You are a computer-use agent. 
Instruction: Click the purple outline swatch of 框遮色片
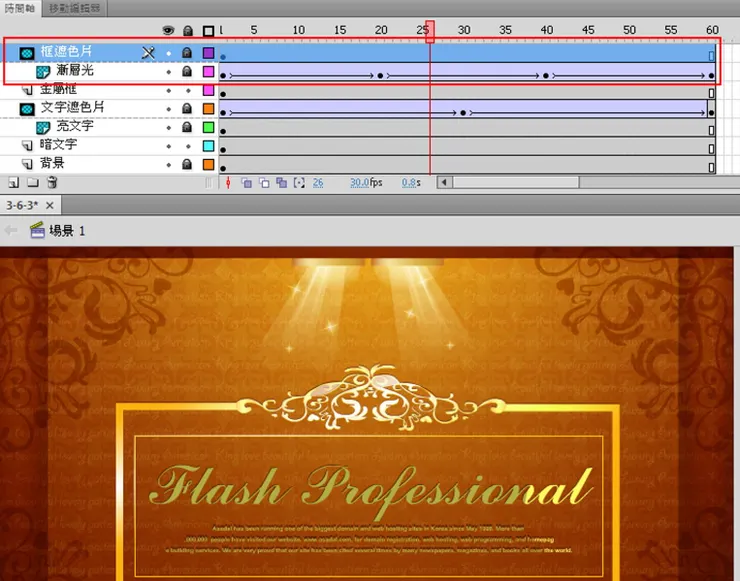point(208,53)
